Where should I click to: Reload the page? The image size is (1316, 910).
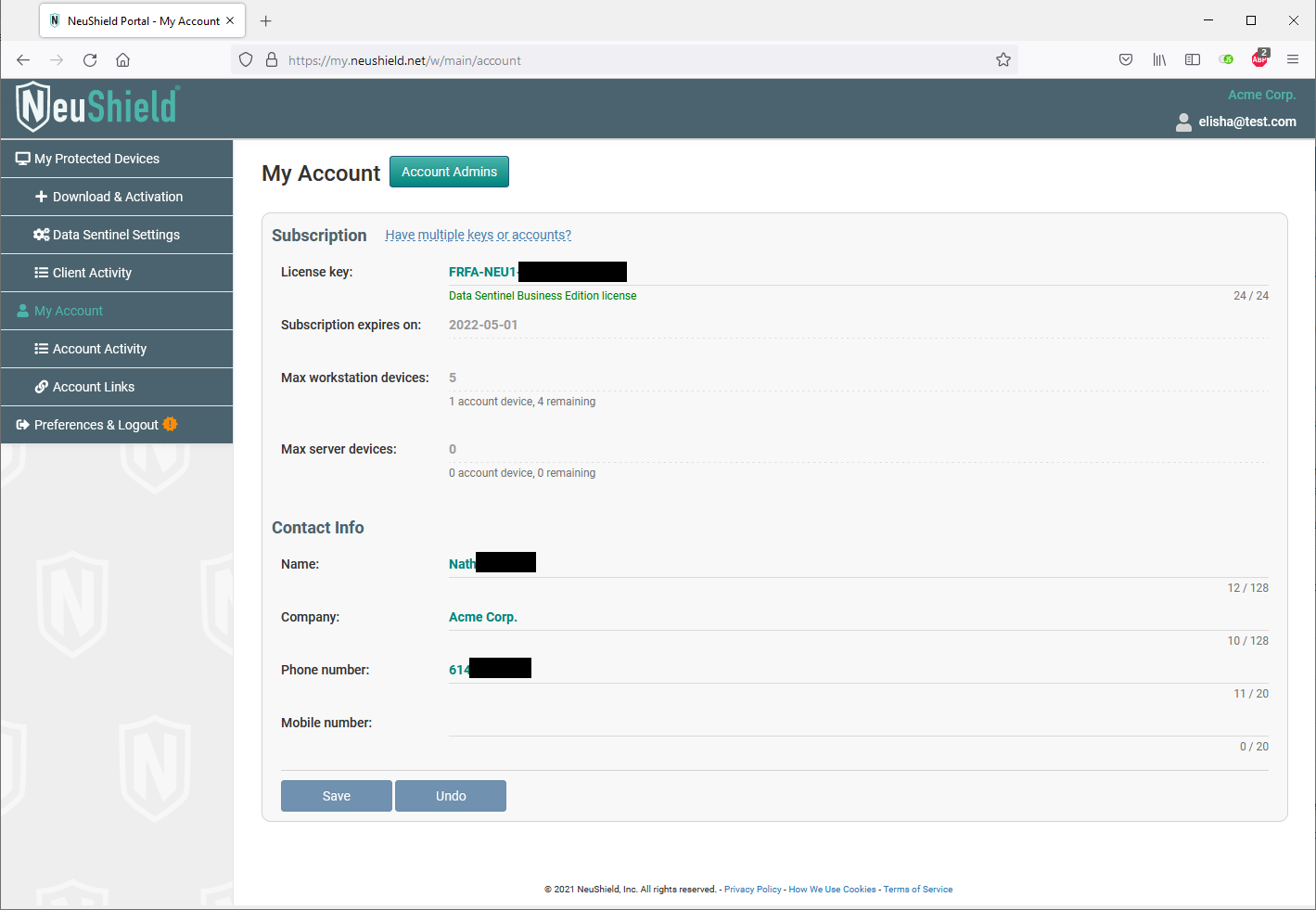90,60
